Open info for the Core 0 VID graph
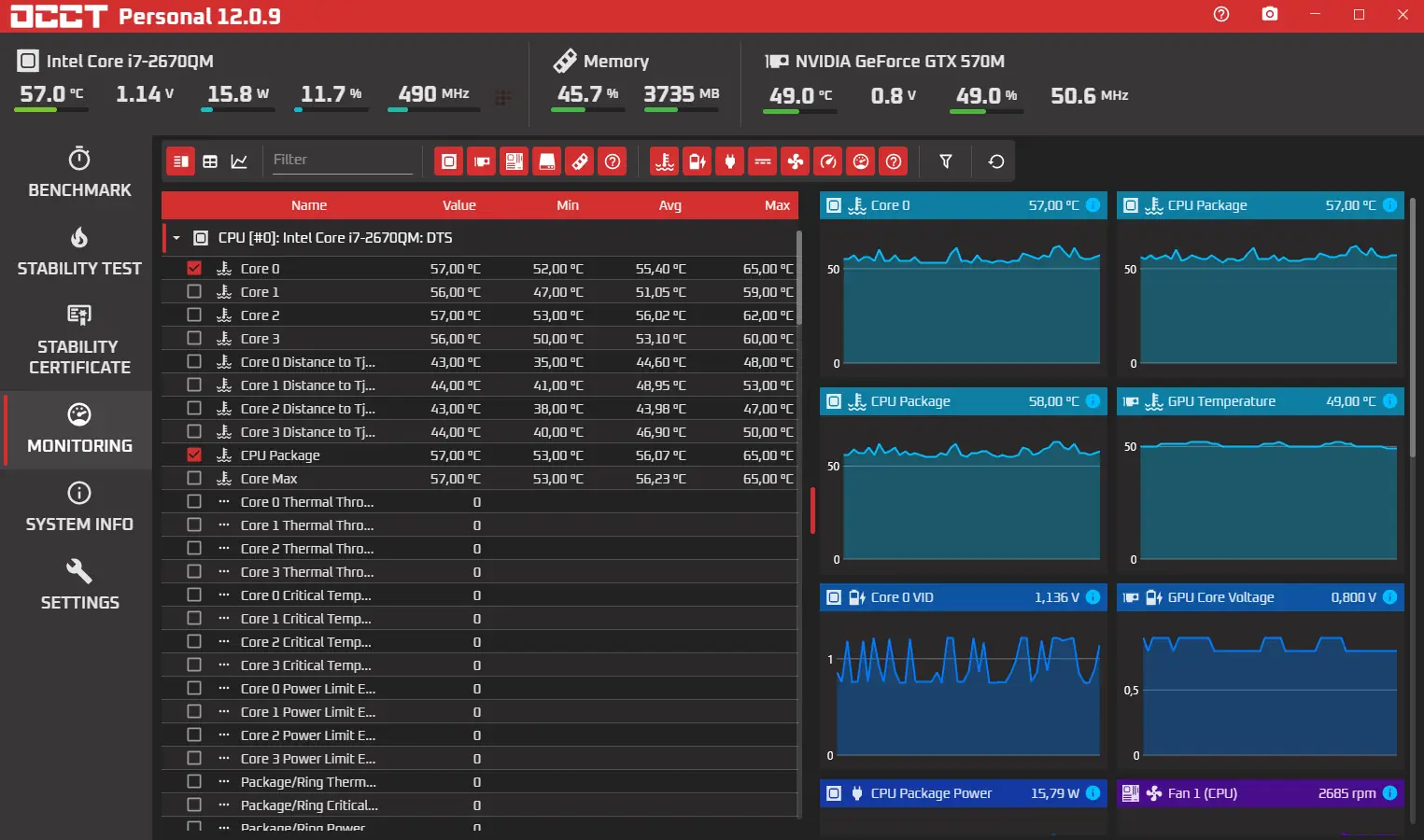The width and height of the screenshot is (1424, 840). coord(1093,597)
